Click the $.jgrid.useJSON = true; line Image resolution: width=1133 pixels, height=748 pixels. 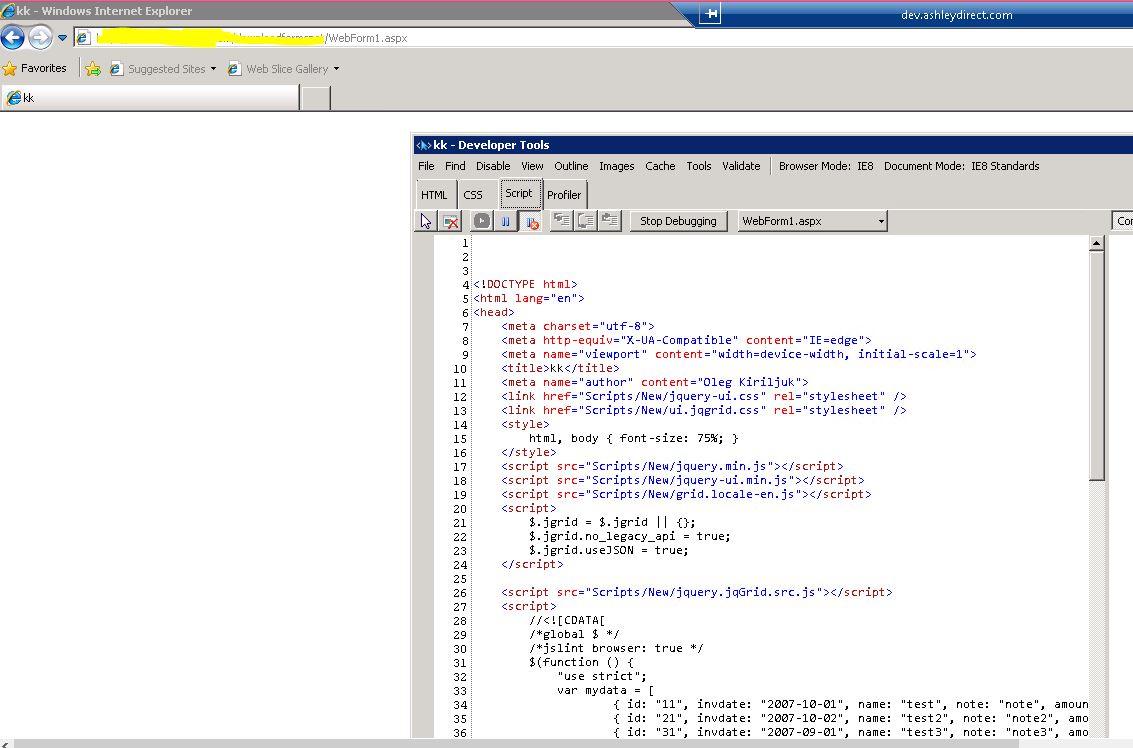[608, 550]
